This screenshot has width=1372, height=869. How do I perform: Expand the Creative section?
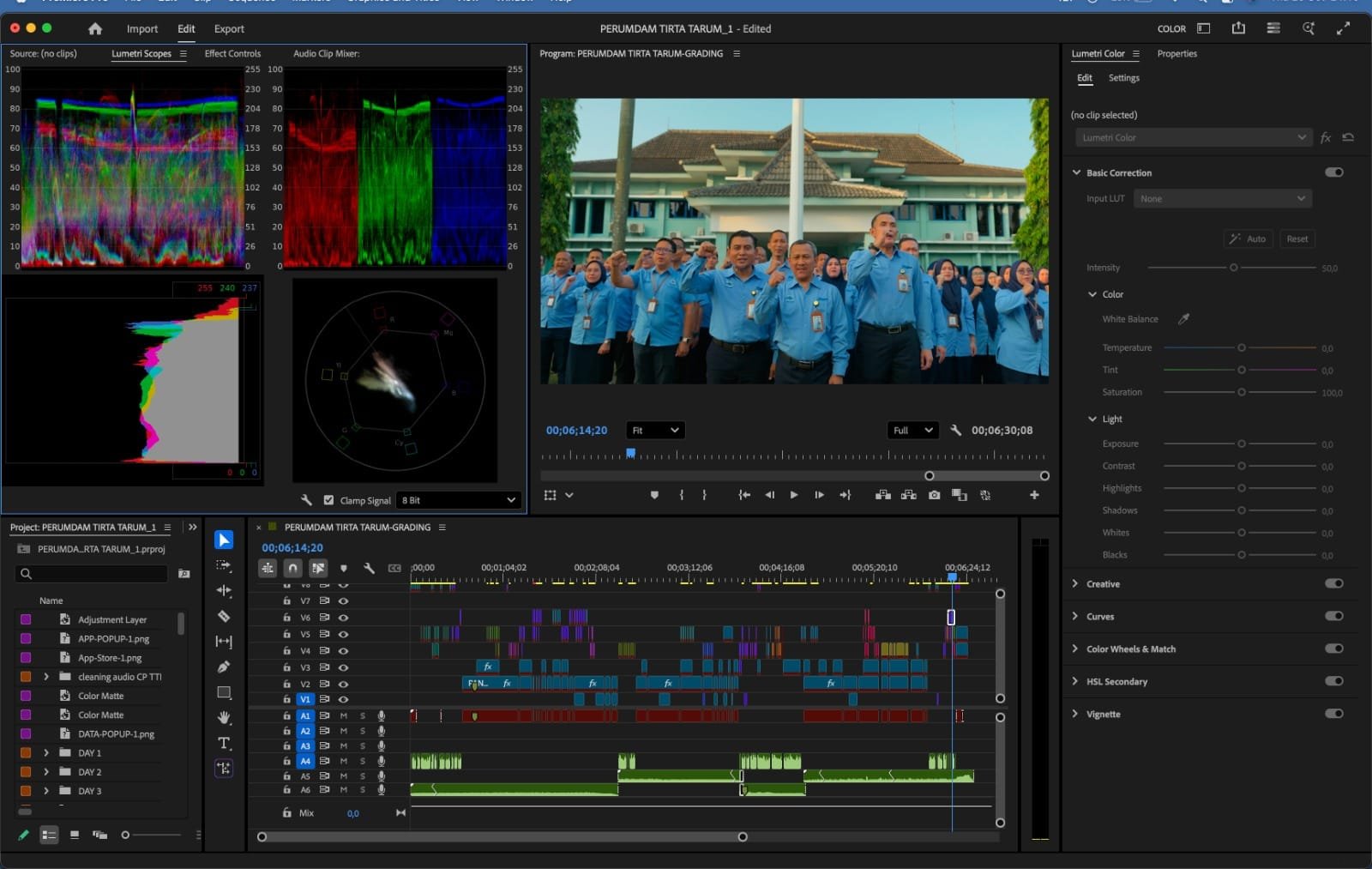click(1075, 583)
